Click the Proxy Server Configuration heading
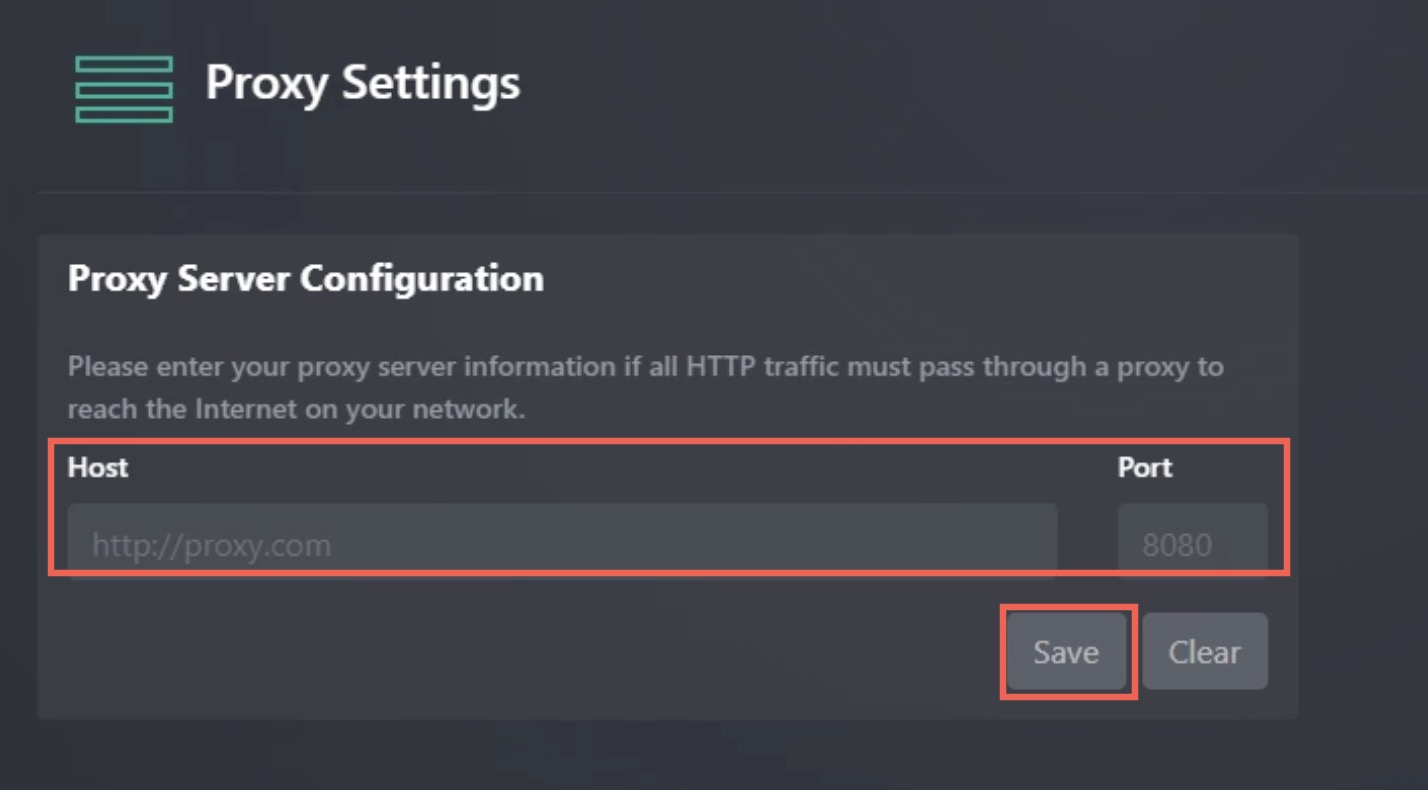The height and width of the screenshot is (790, 1428). point(305,278)
